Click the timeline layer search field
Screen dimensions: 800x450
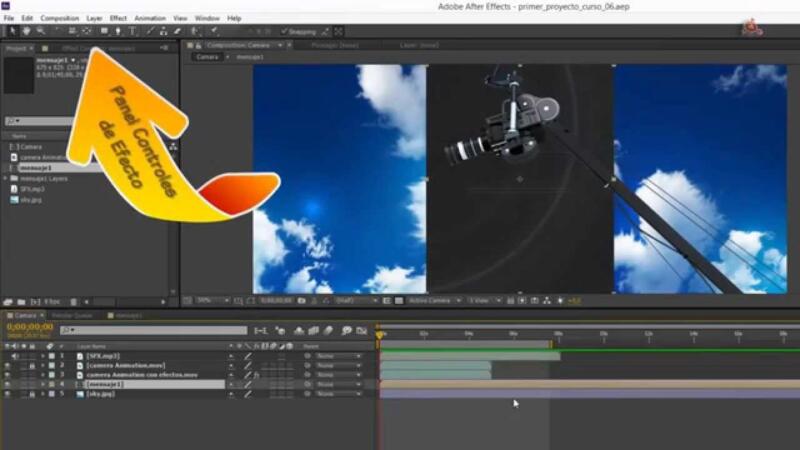tap(153, 331)
